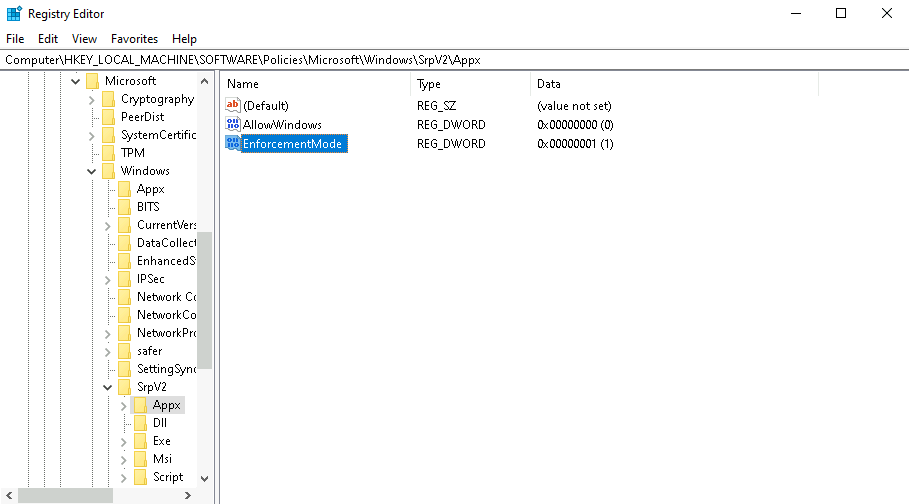Select the Microsoft folder icon

pos(92,81)
